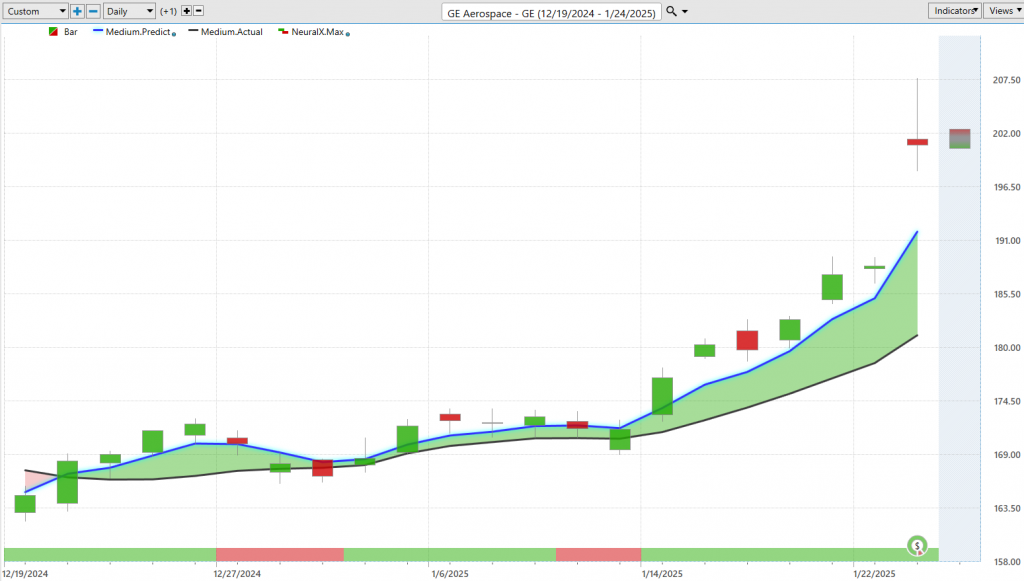The width and height of the screenshot is (1024, 581).
Task: Open the Views dropdown menu
Action: pos(1004,10)
